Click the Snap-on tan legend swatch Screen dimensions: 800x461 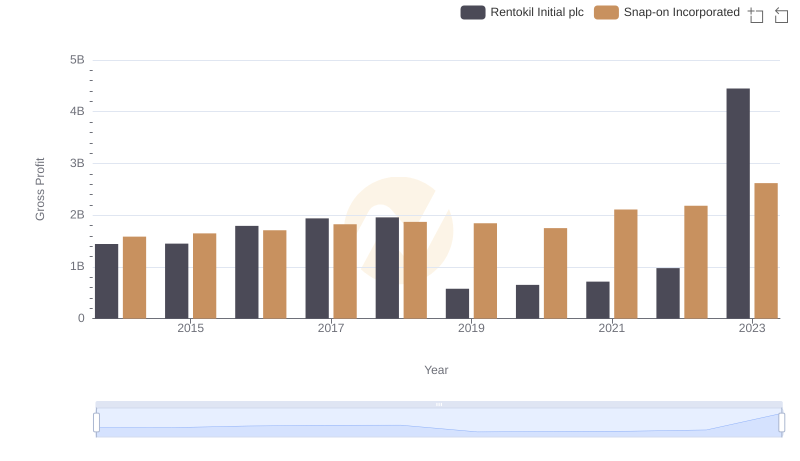606,12
